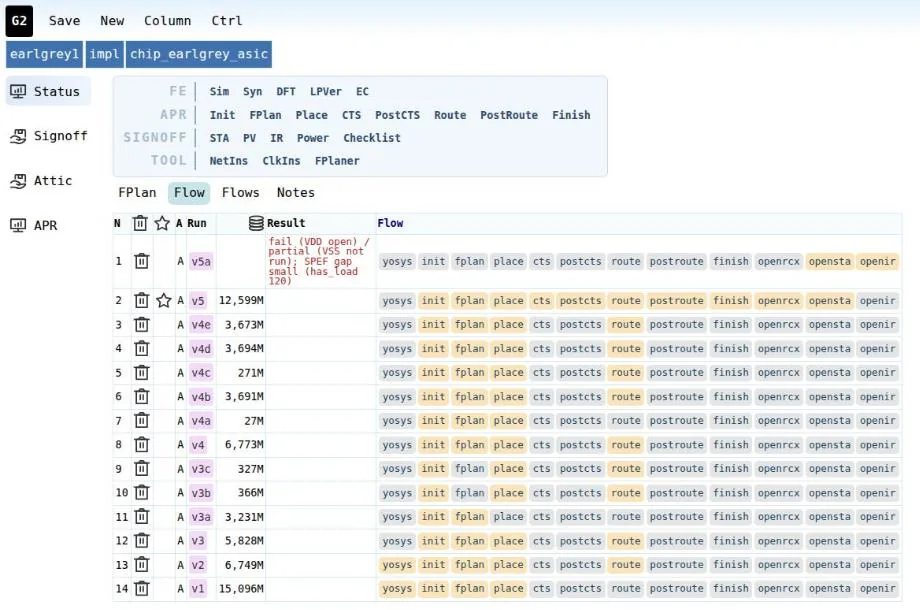Open the Power signoff link

click(x=313, y=138)
